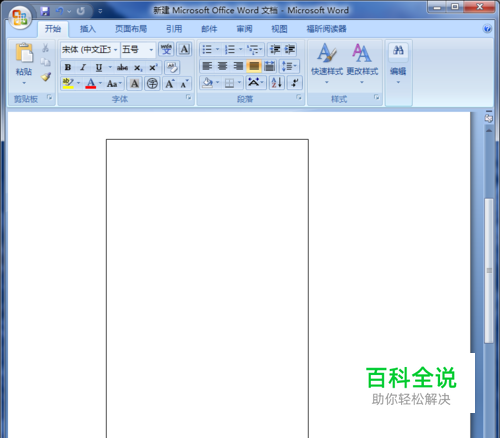Add a character border

click(184, 49)
